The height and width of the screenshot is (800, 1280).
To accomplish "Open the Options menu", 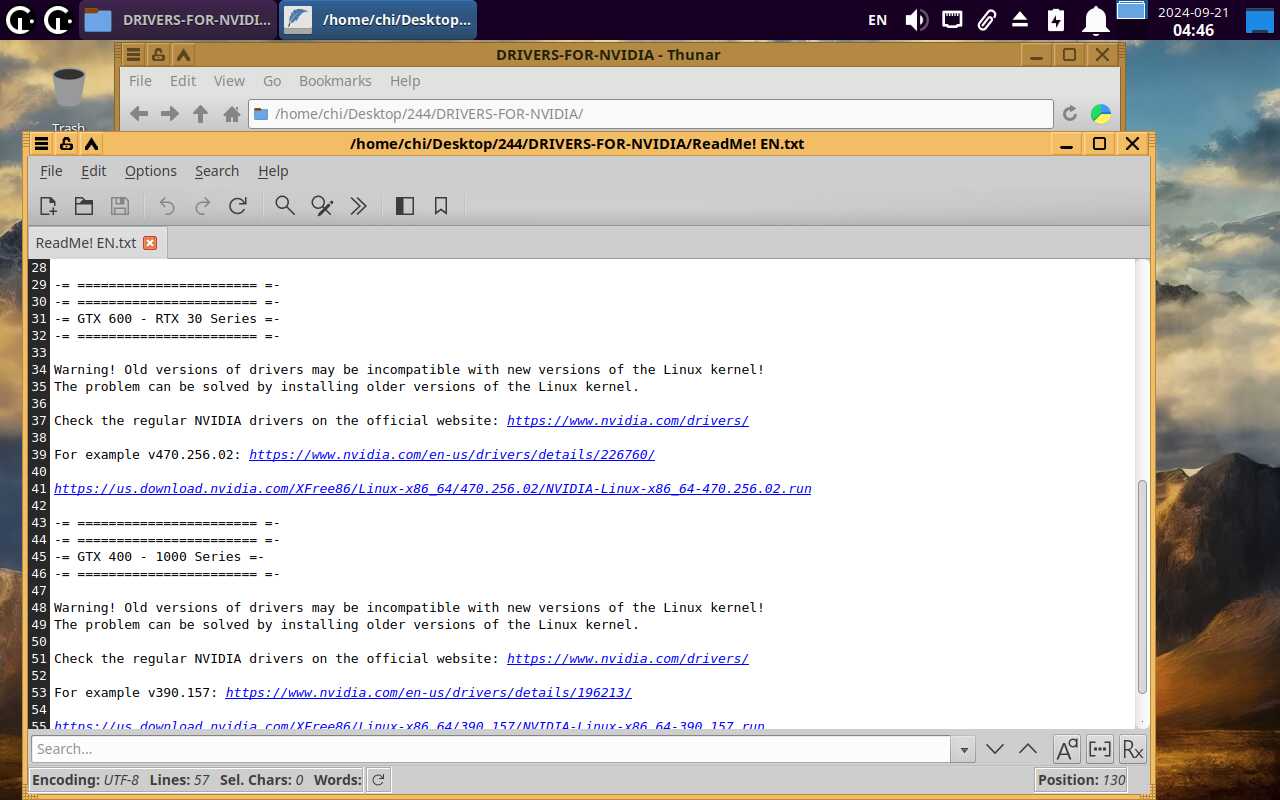I will [151, 171].
